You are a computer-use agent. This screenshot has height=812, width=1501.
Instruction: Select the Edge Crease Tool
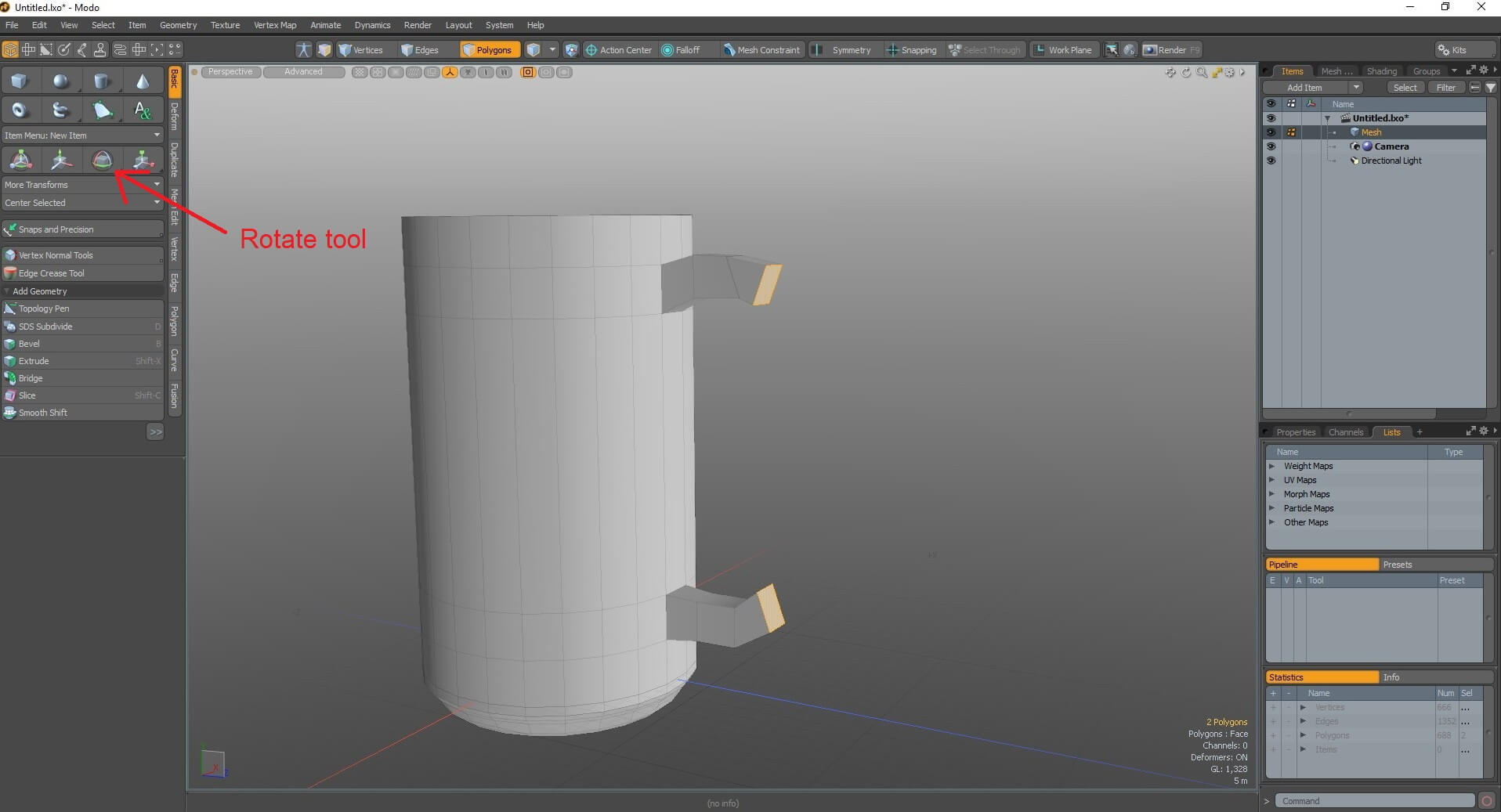[x=51, y=272]
